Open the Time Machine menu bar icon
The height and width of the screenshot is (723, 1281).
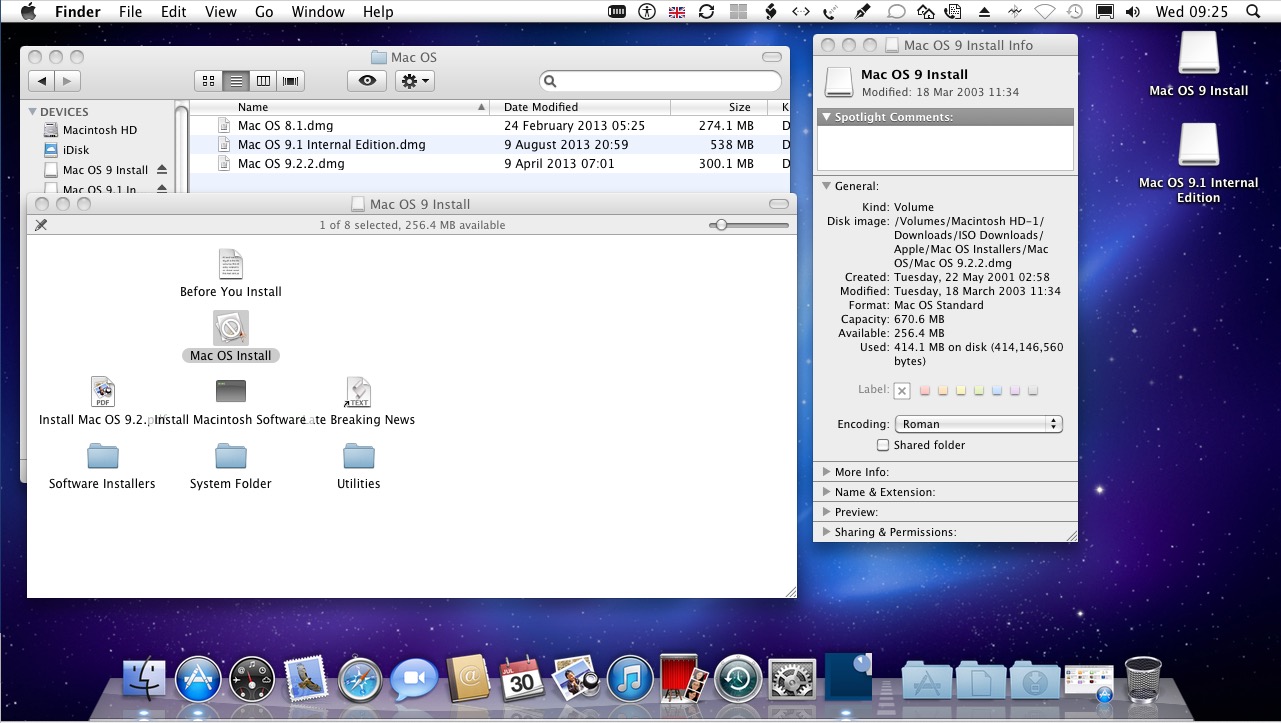pyautogui.click(x=1075, y=12)
